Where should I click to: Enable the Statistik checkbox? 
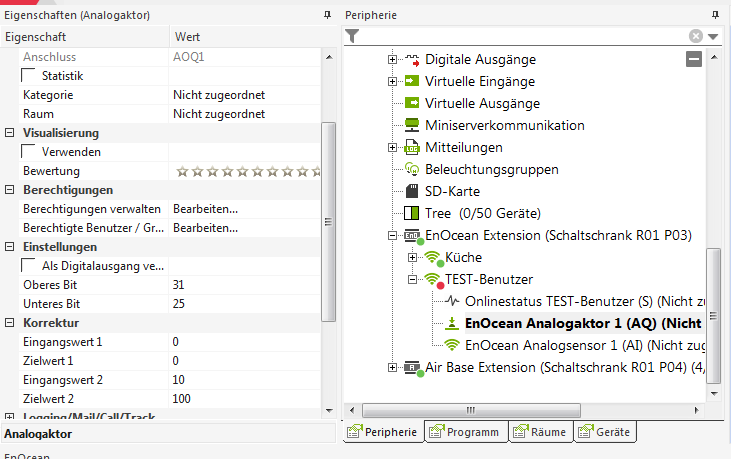(x=29, y=76)
